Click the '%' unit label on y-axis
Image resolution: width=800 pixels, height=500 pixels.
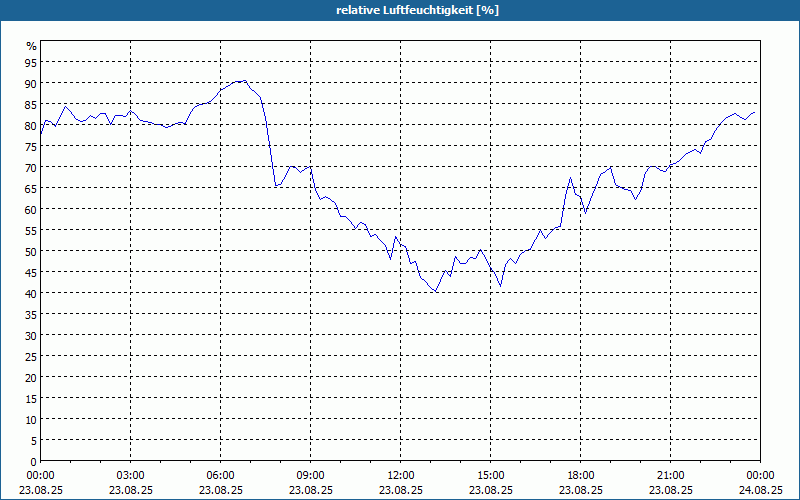(32, 46)
